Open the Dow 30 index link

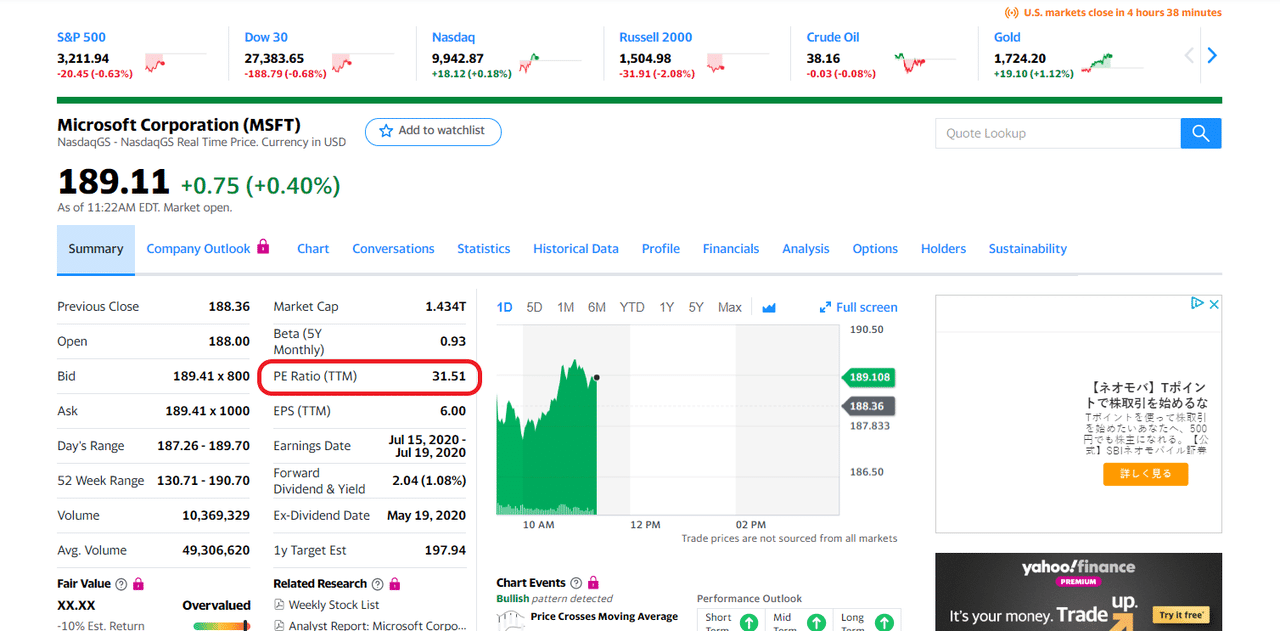(x=265, y=38)
